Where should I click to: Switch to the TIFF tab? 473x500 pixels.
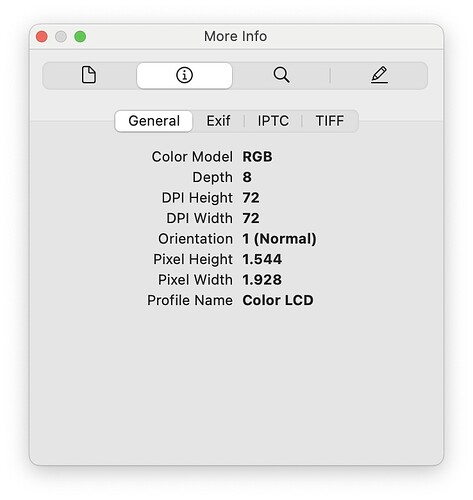tap(330, 121)
